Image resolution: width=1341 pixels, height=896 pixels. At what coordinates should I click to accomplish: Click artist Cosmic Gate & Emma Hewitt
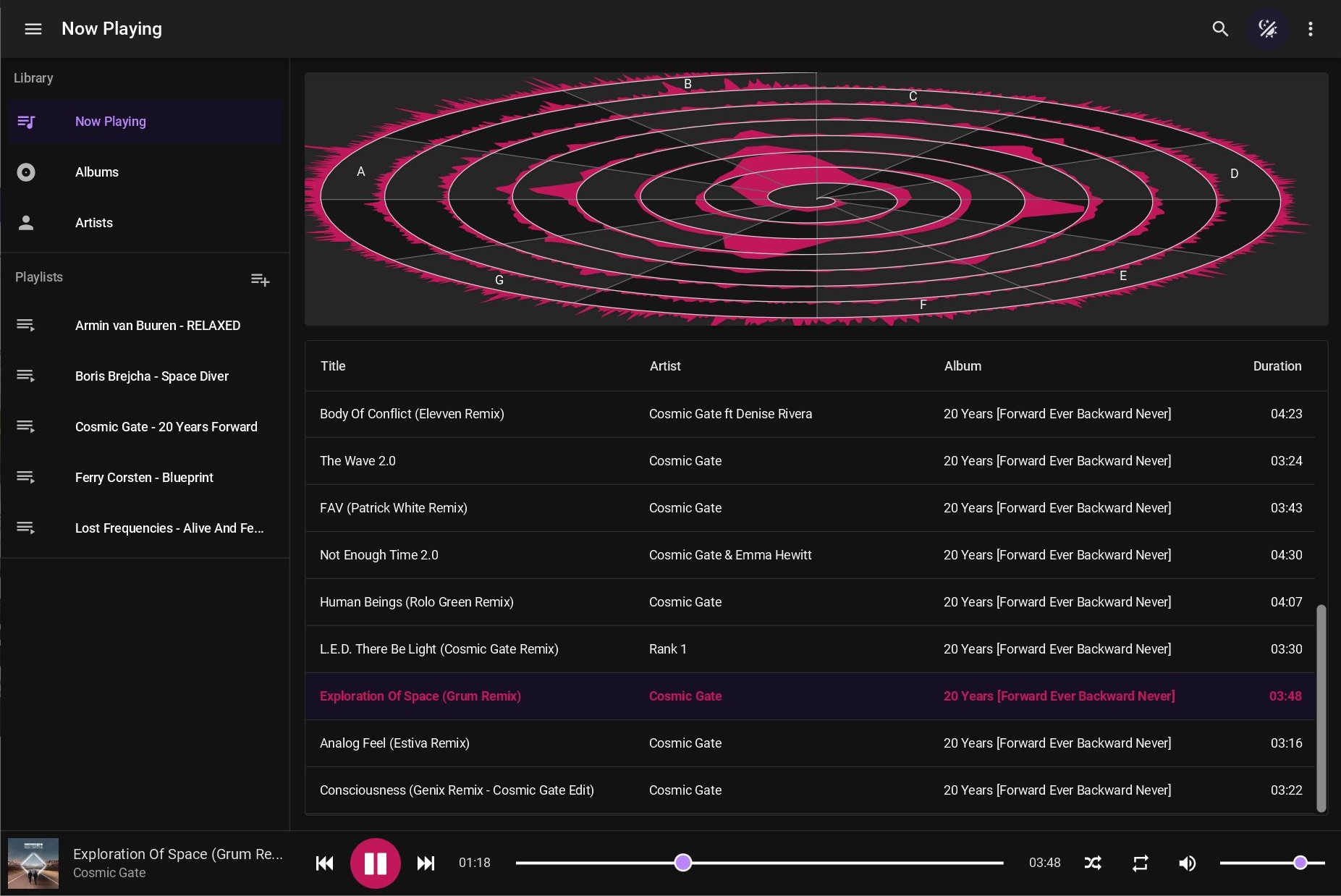(730, 555)
